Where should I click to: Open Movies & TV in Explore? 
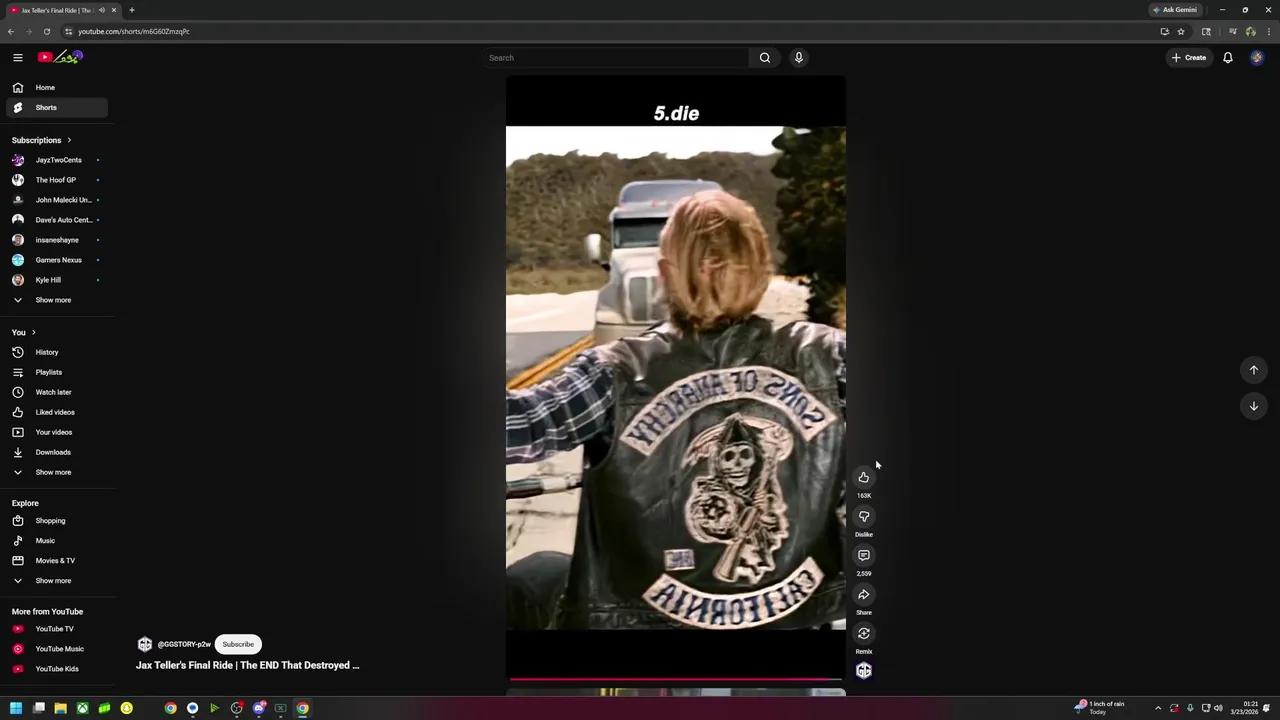click(56, 561)
